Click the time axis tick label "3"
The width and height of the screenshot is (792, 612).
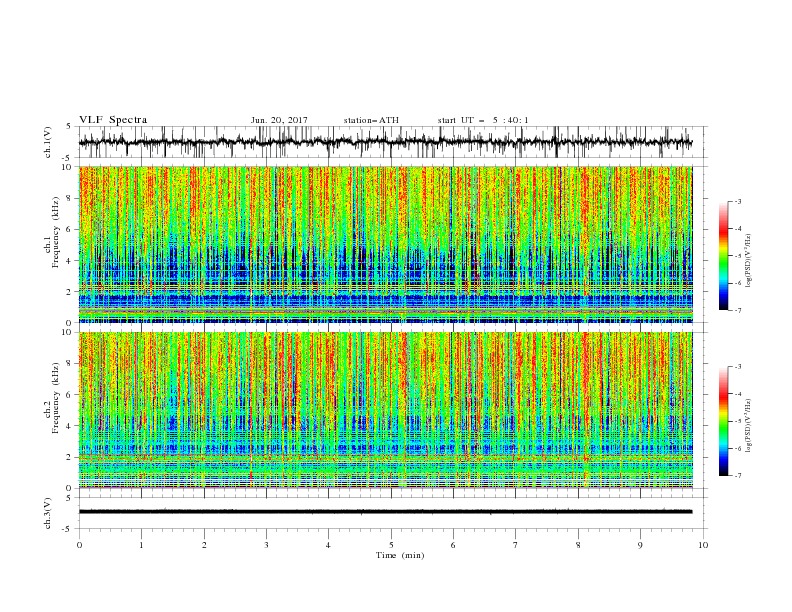266,545
